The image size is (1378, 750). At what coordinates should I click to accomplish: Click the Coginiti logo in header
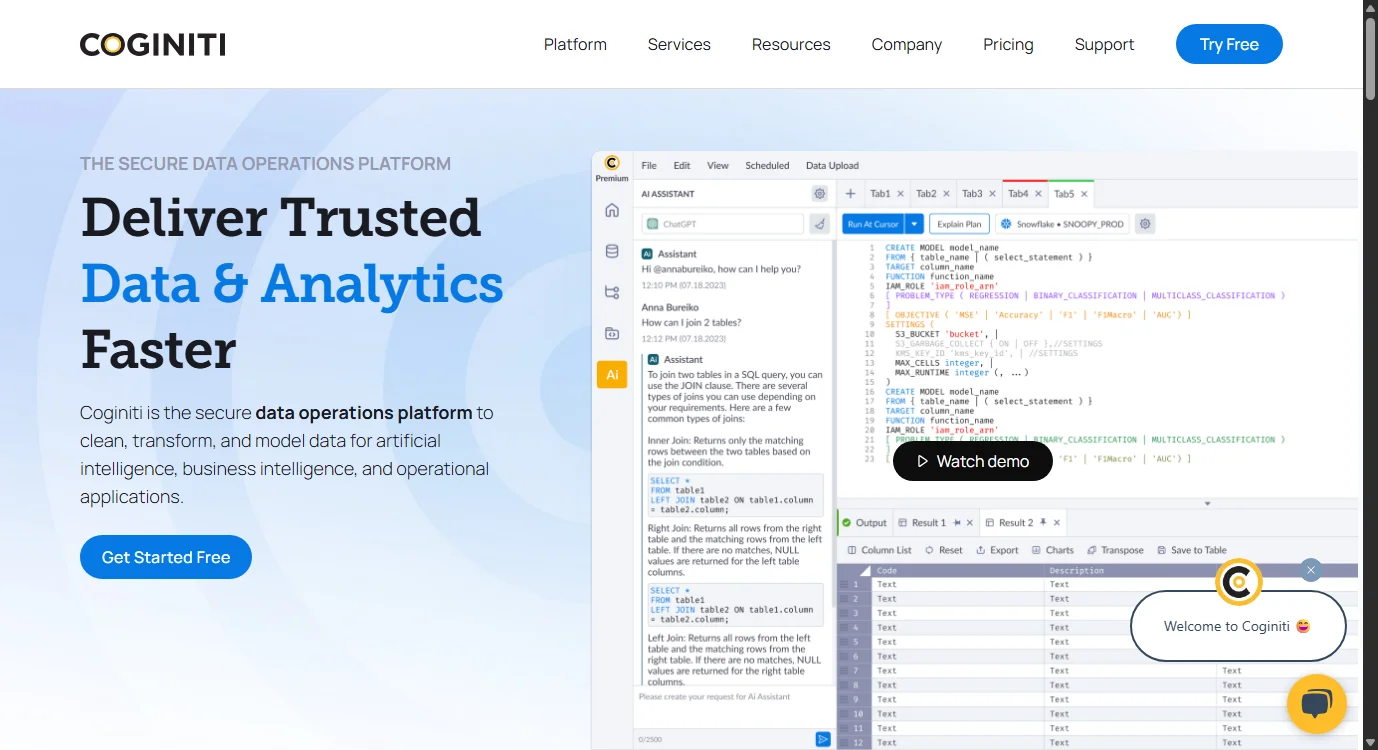coord(152,45)
